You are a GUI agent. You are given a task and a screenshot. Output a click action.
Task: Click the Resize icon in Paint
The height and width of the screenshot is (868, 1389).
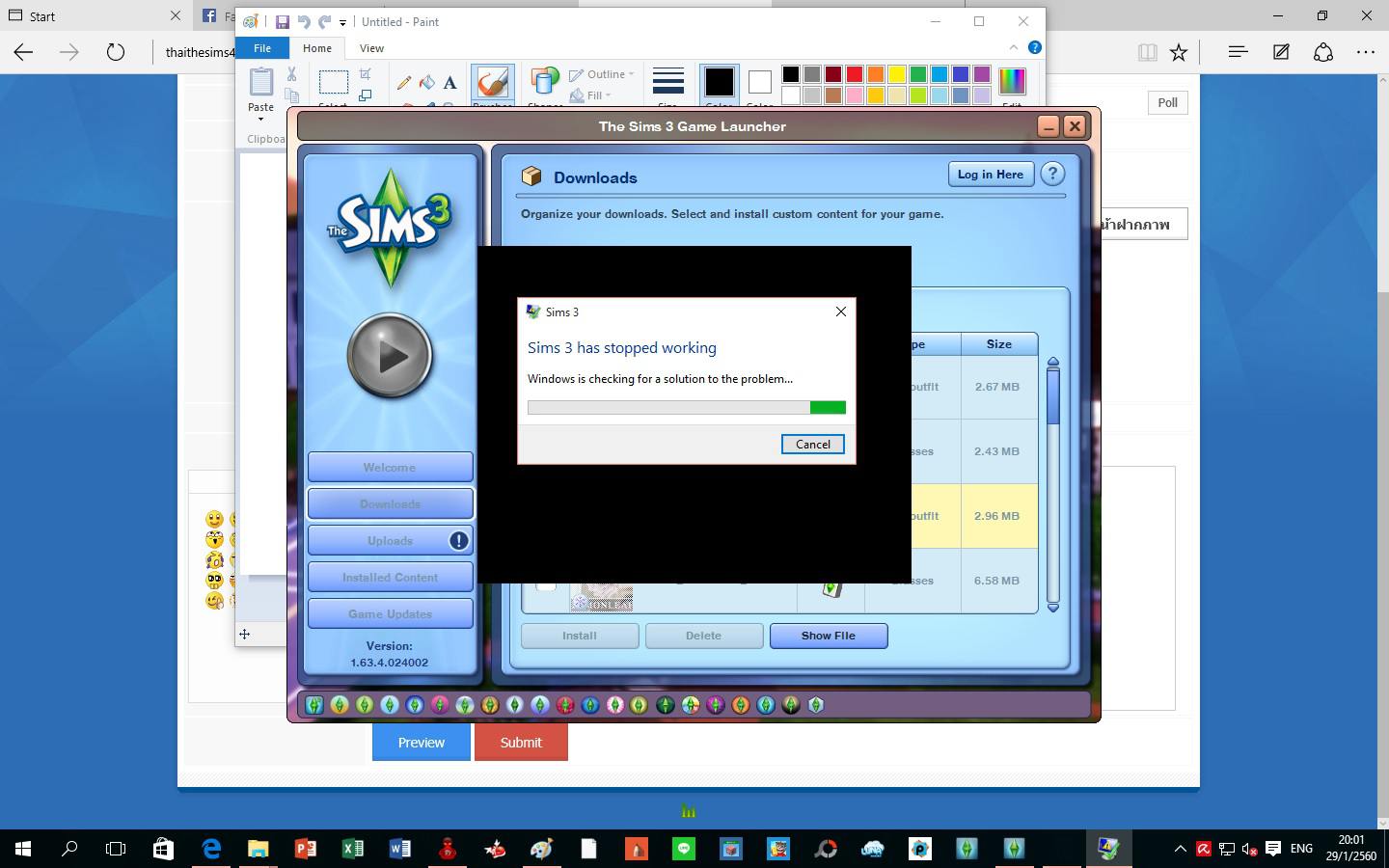click(x=366, y=95)
